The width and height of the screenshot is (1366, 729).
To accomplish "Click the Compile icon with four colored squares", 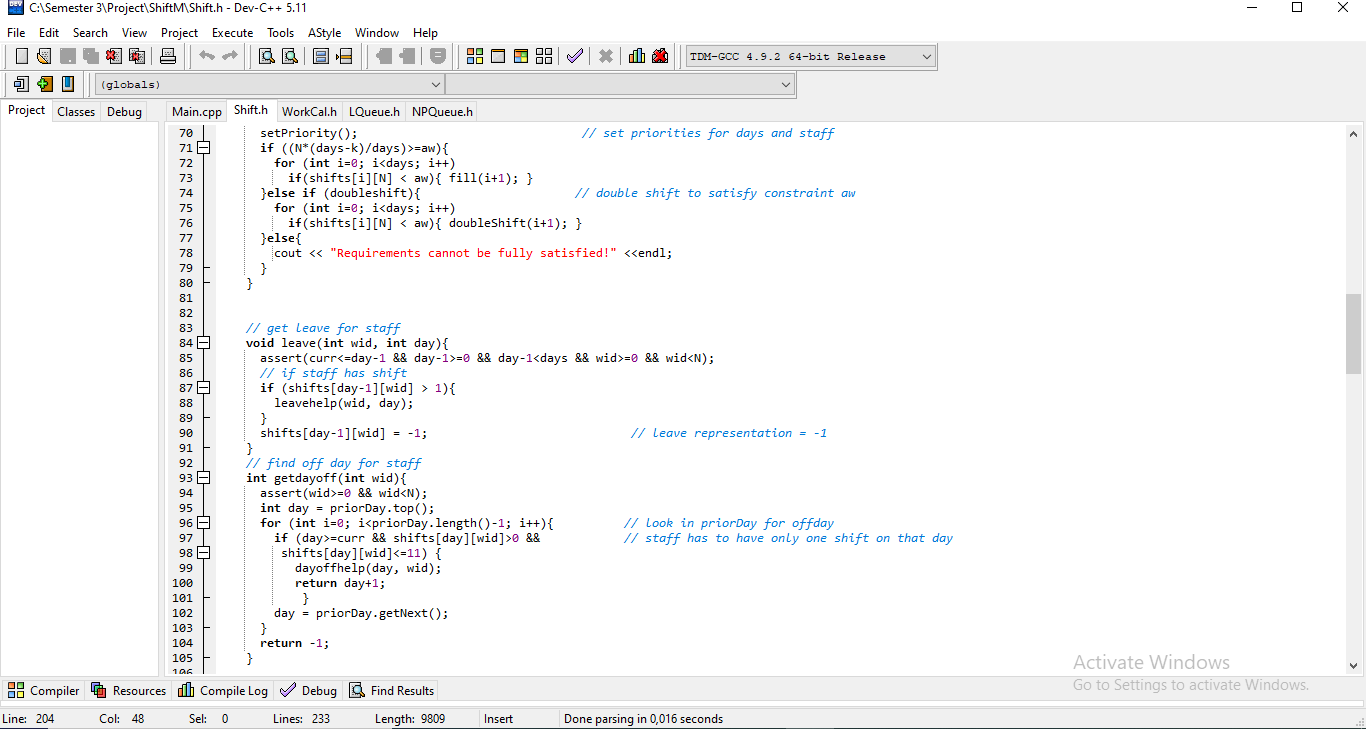I will coord(475,56).
